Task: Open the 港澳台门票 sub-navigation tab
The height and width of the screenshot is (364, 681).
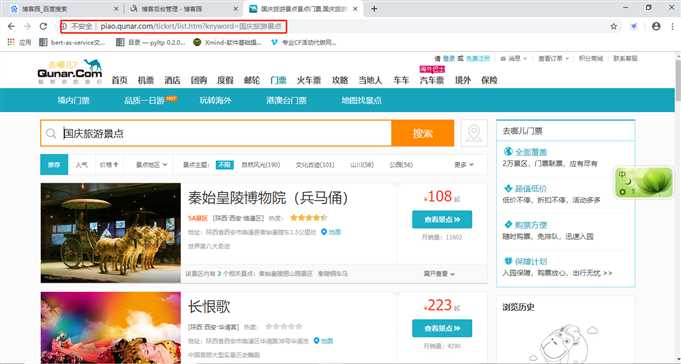Action: click(287, 100)
